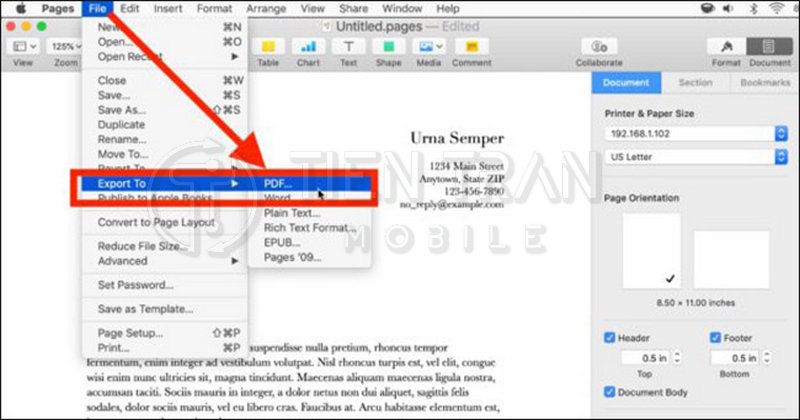Expand the Export To submenu
Image resolution: width=800 pixels, height=420 pixels.
(165, 183)
